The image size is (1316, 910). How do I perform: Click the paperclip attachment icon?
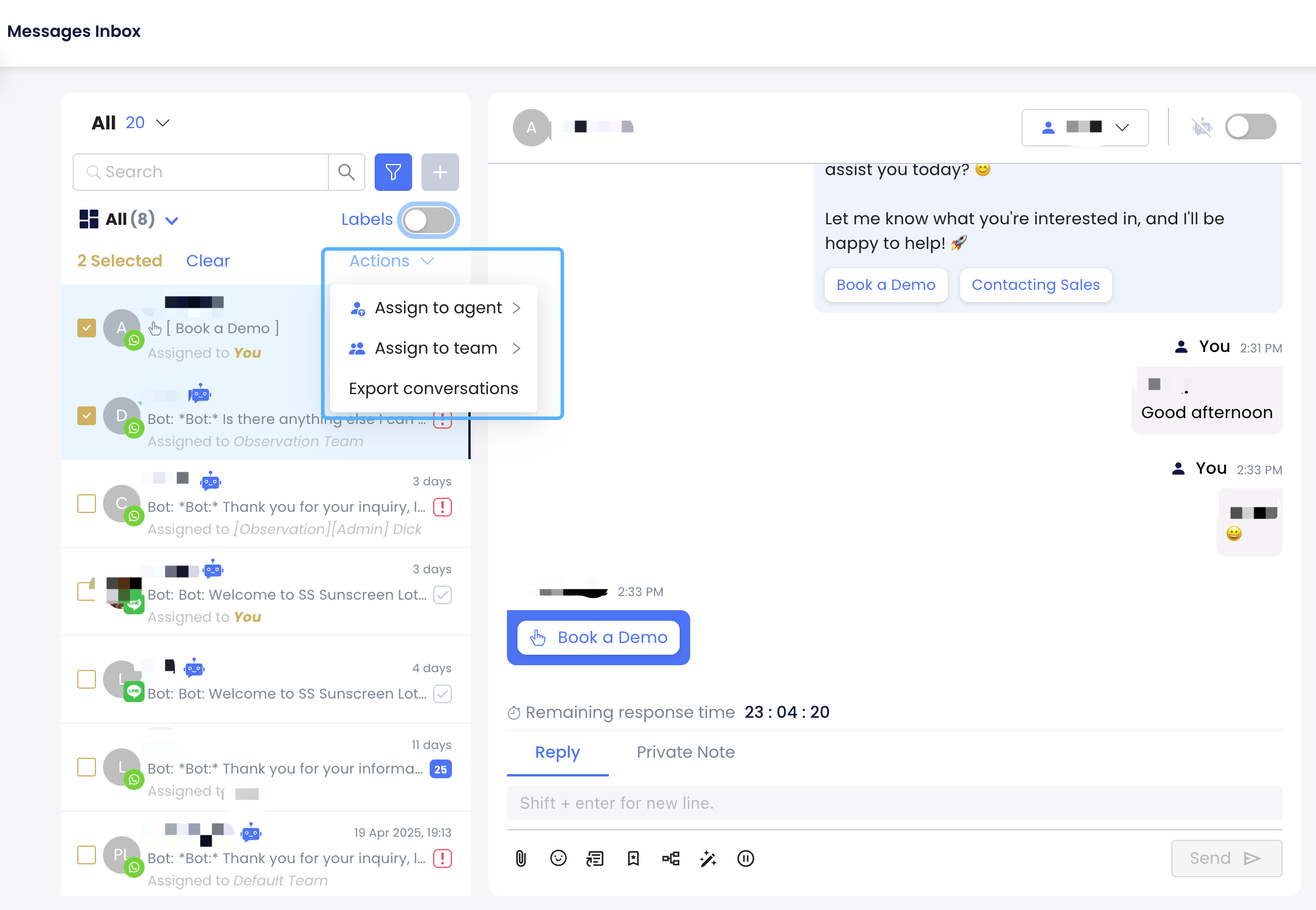(x=520, y=858)
